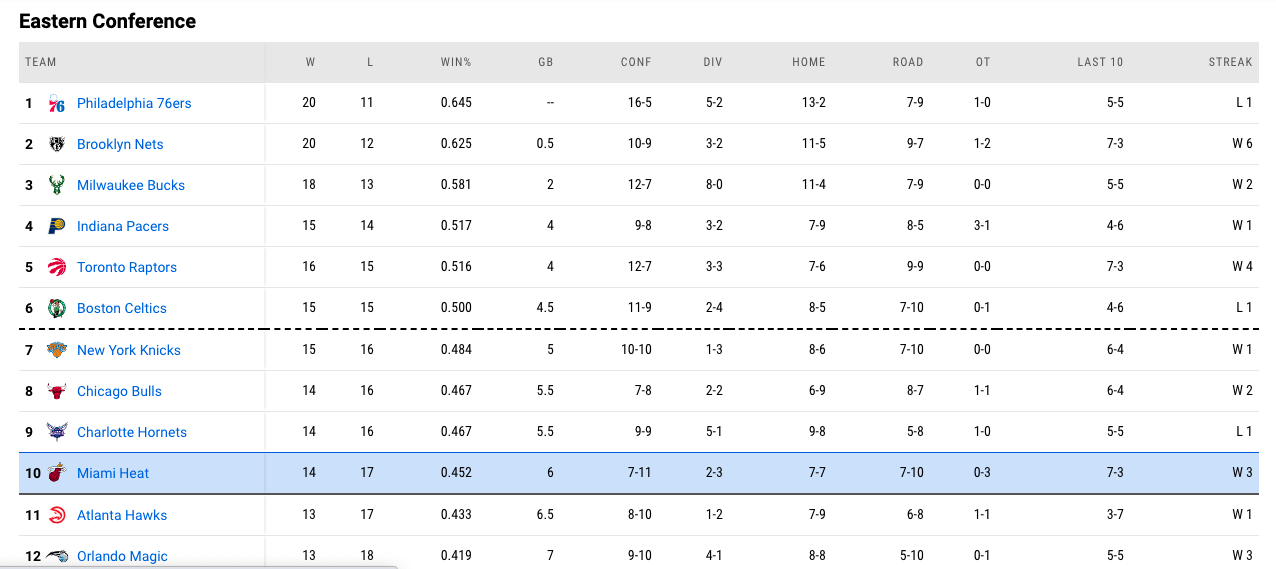Click the Chicago Bulls logo icon
1276x569 pixels.
click(x=57, y=391)
